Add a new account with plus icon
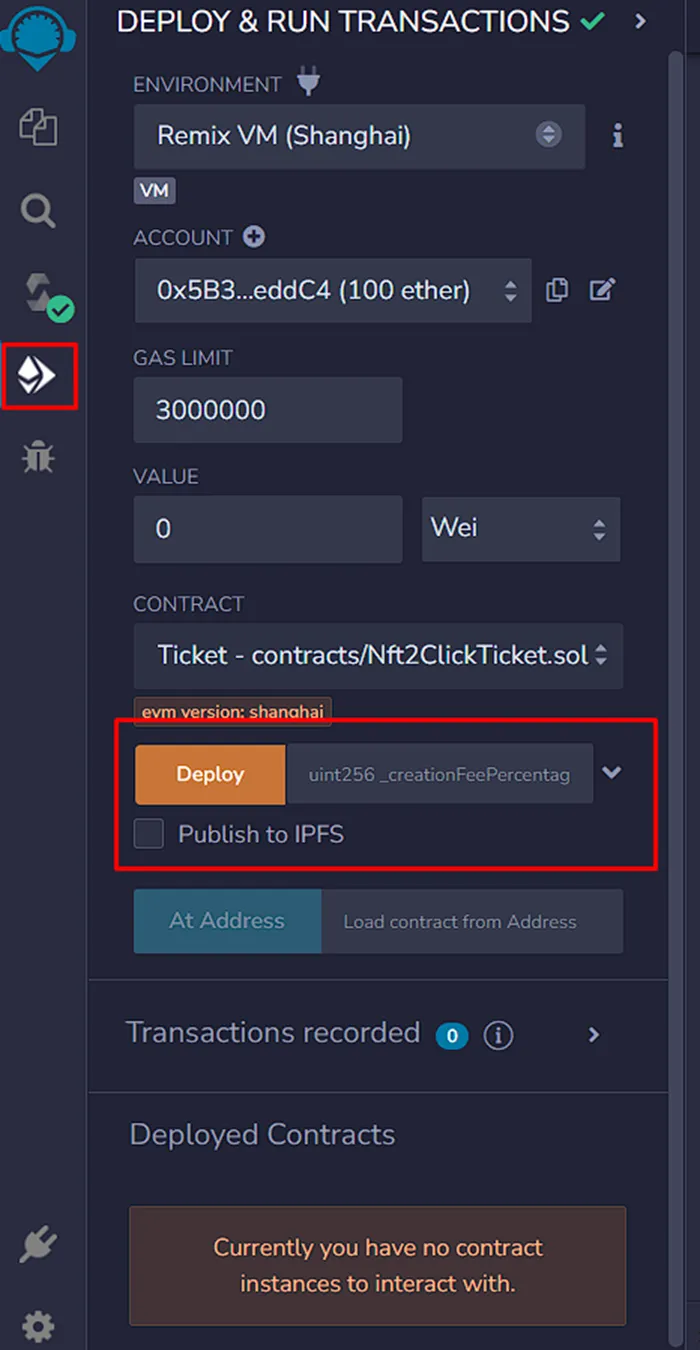The height and width of the screenshot is (1350, 700). 254,237
